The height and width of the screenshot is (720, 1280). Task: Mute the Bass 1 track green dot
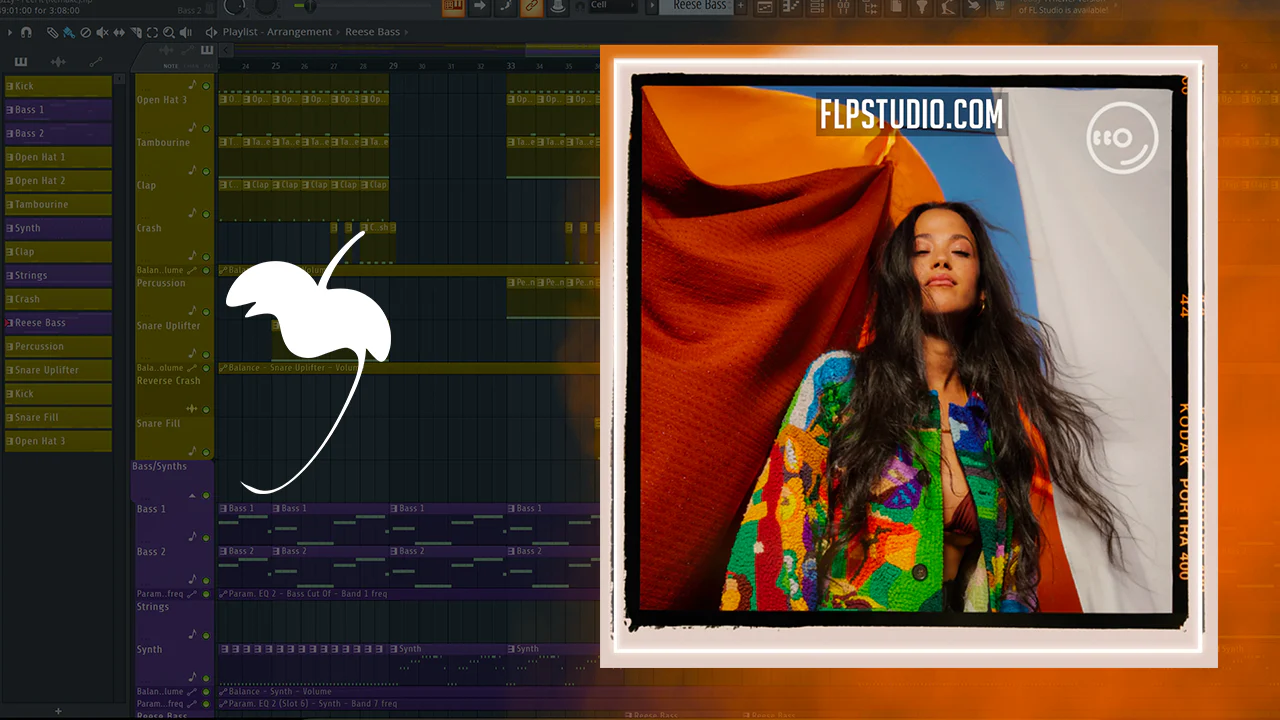tap(206, 537)
